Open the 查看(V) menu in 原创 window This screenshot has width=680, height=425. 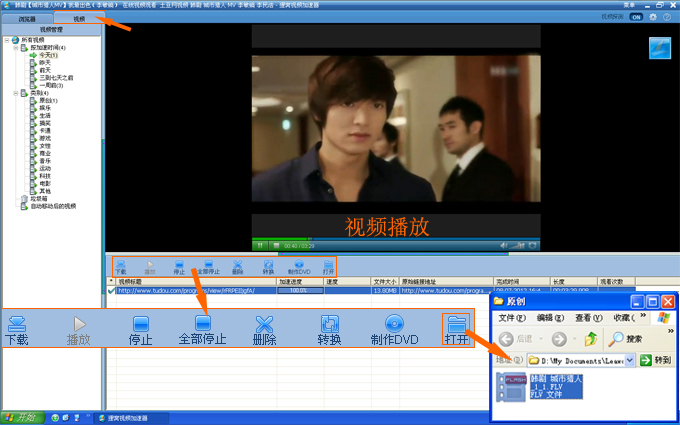click(x=588, y=318)
